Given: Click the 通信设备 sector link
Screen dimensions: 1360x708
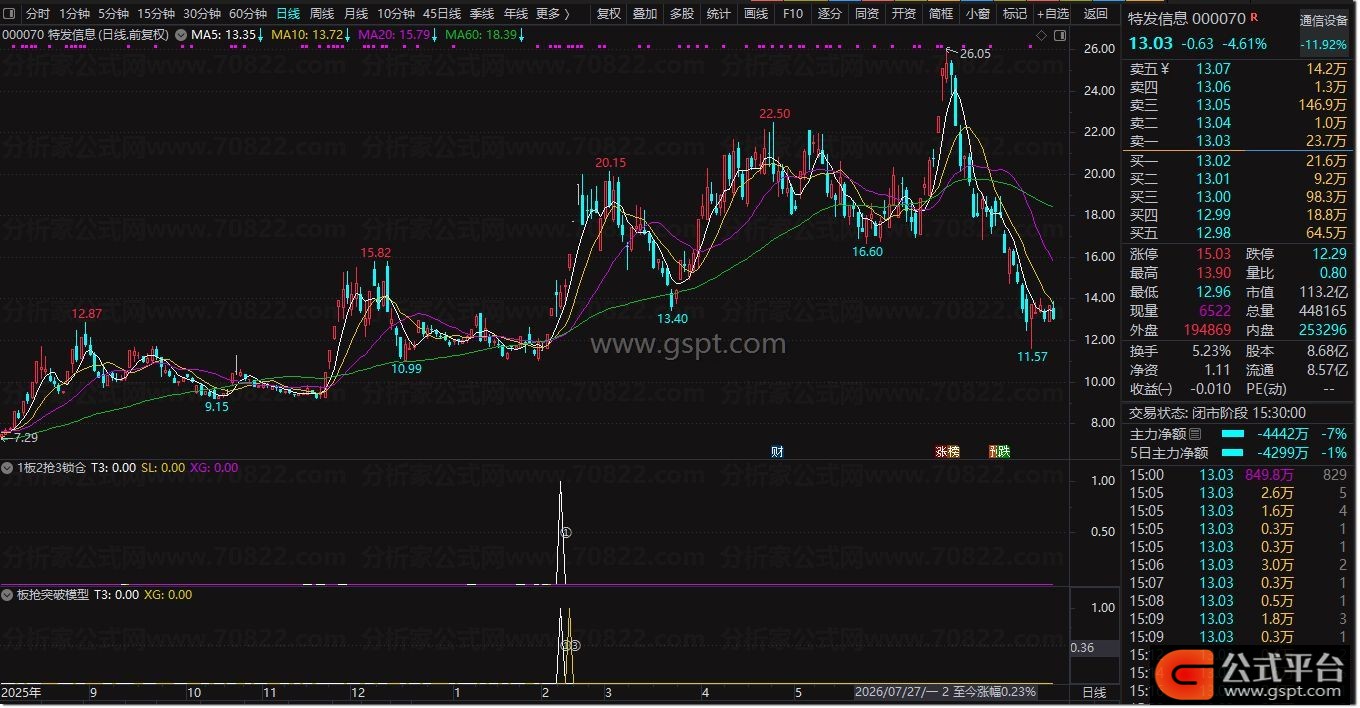Looking at the screenshot, I should (x=1325, y=20).
